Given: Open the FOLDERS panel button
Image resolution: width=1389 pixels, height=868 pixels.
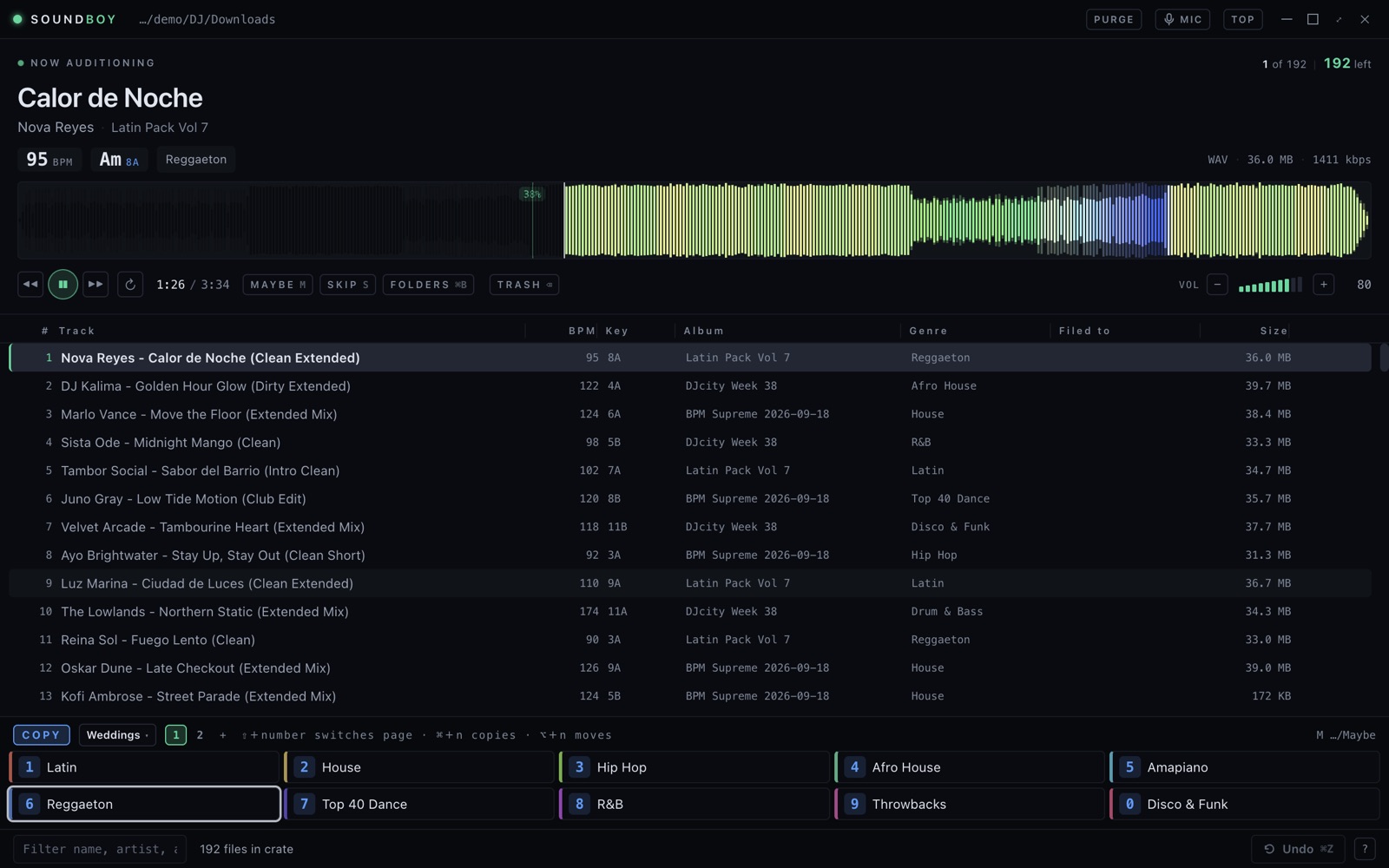Looking at the screenshot, I should (x=428, y=285).
